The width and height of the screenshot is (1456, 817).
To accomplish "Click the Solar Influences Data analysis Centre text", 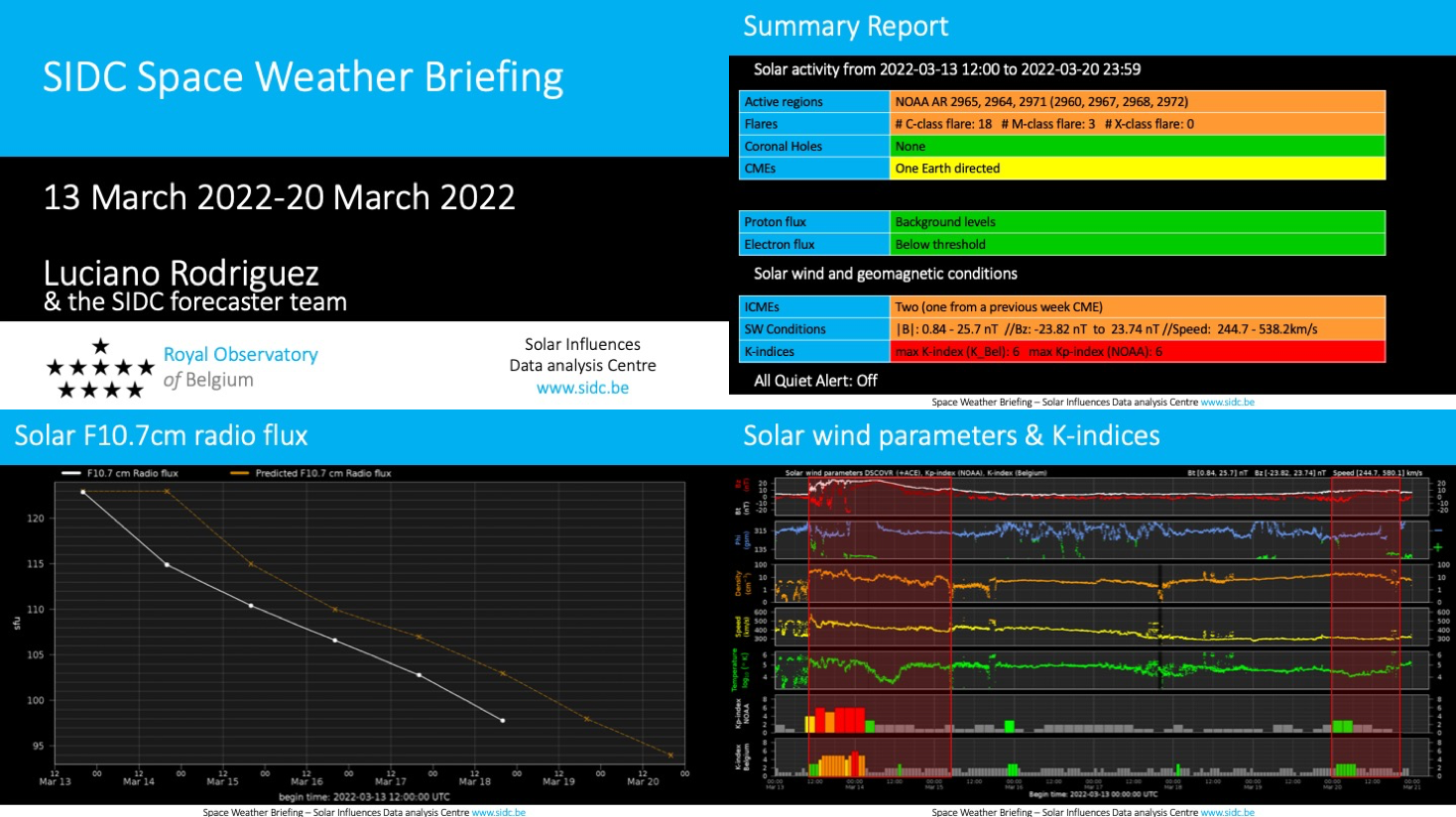I will pyautogui.click(x=582, y=355).
